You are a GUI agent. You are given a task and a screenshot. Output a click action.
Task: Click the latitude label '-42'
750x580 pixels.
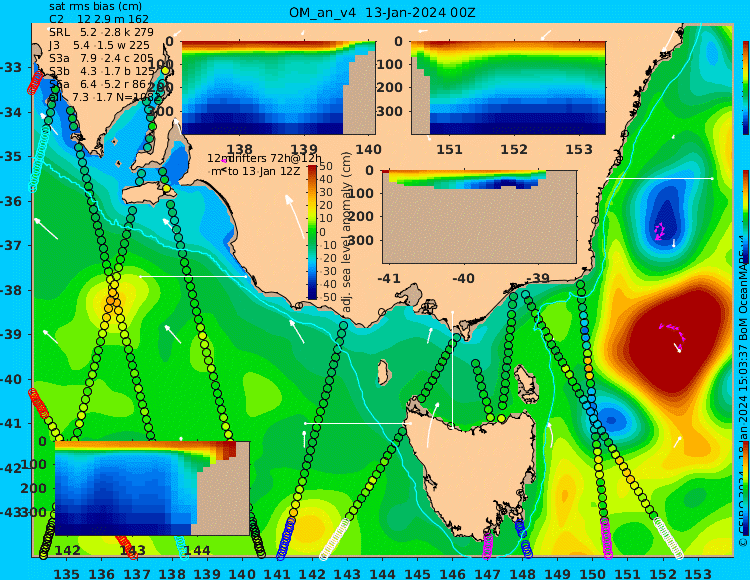click(11, 468)
